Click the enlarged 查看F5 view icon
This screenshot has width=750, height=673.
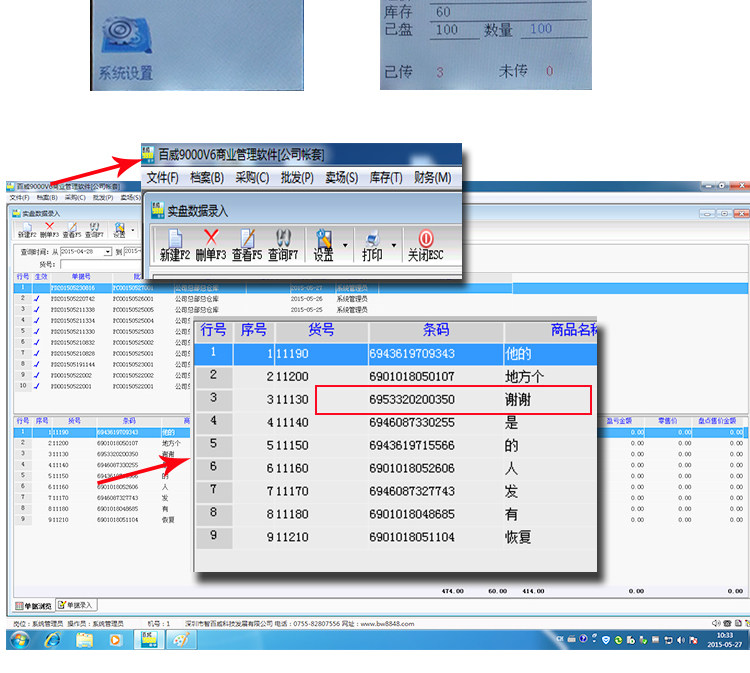pyautogui.click(x=247, y=238)
